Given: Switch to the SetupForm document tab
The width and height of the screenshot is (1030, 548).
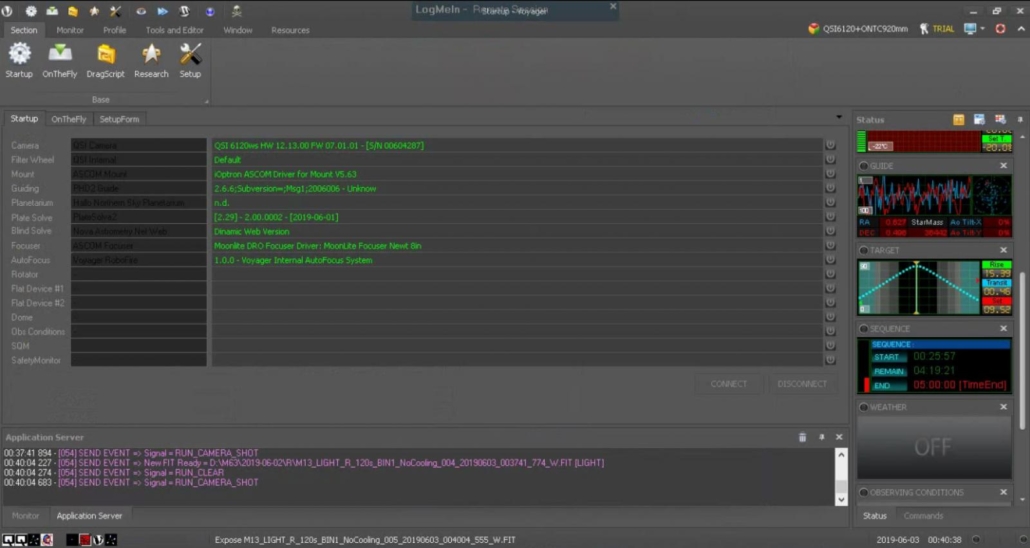Looking at the screenshot, I should point(120,119).
